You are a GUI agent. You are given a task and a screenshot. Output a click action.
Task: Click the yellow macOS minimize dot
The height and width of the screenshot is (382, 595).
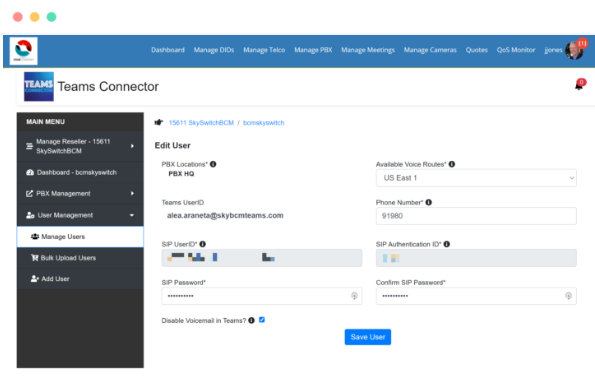coord(35,17)
